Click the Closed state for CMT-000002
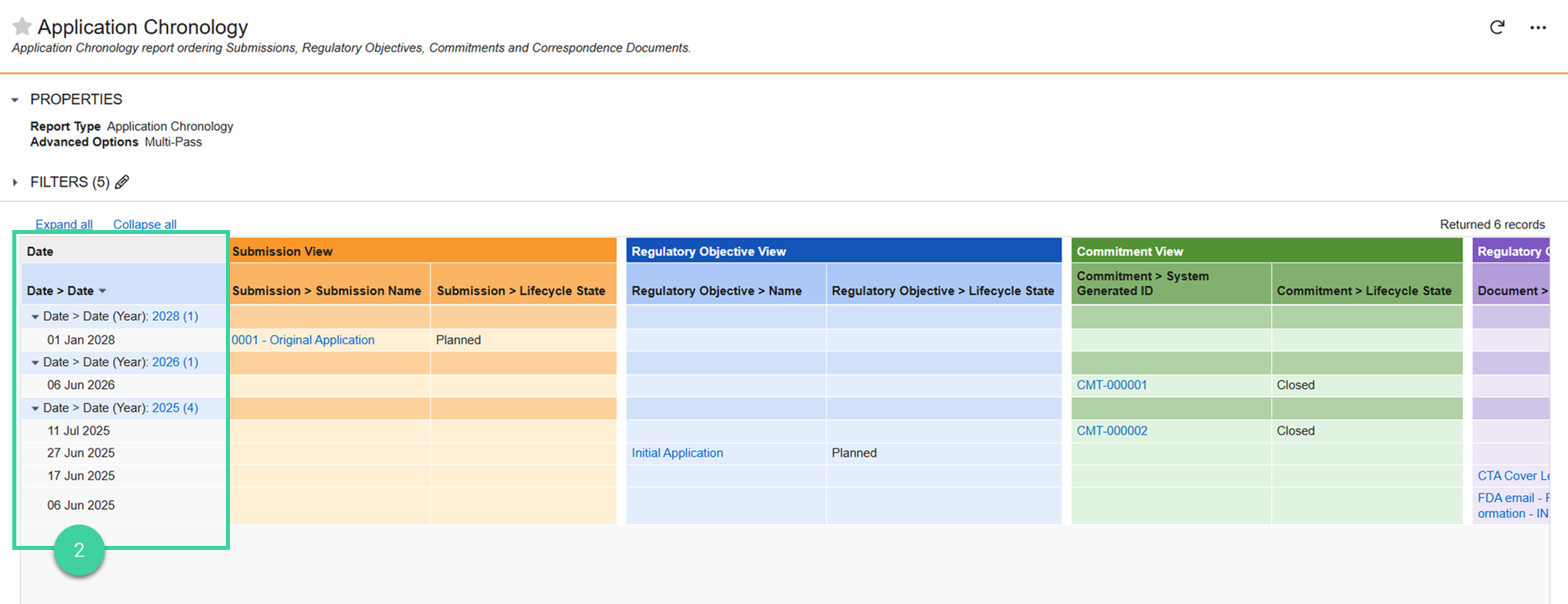 1295,430
